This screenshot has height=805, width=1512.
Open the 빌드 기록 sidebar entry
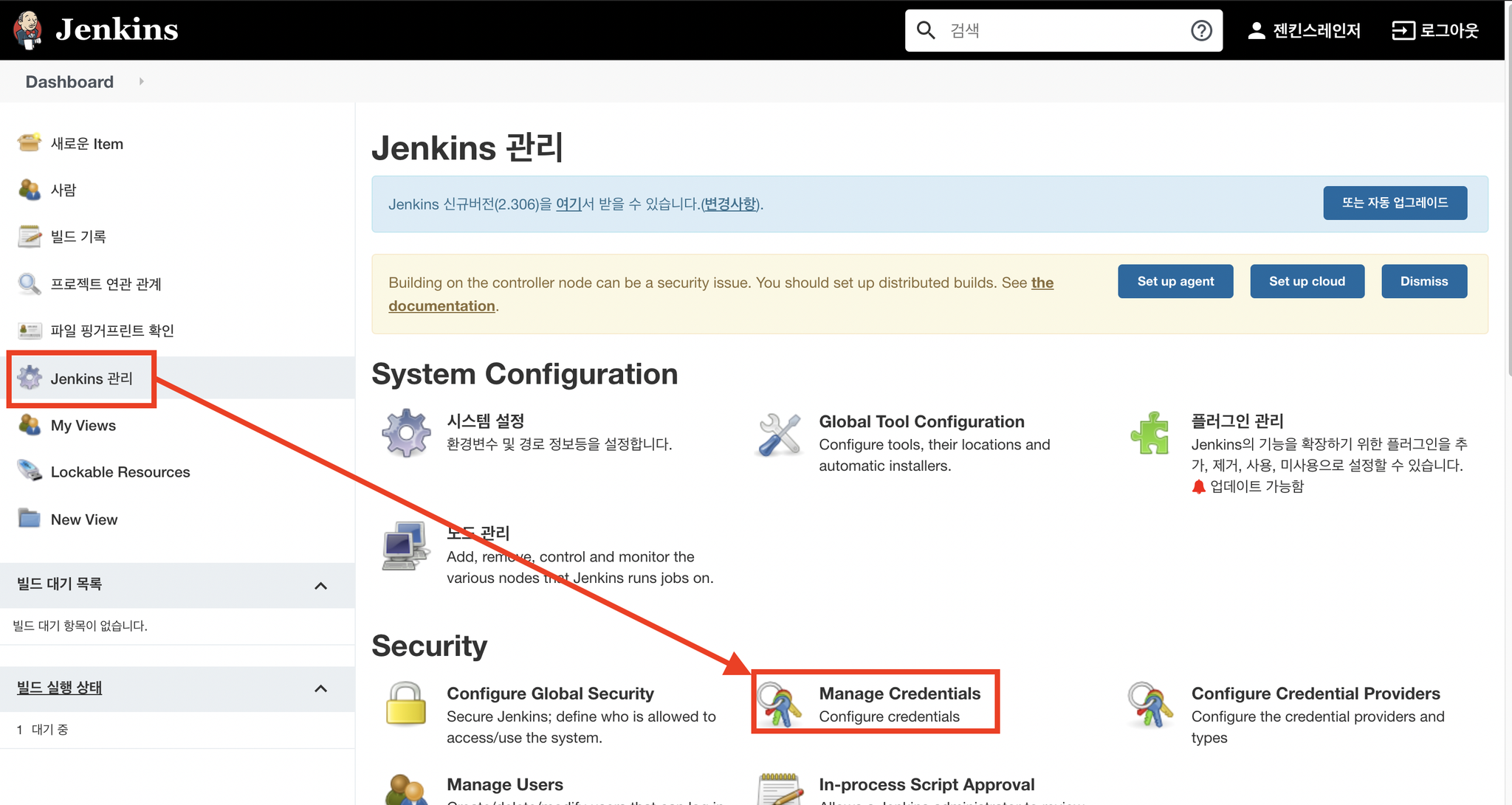coord(78,237)
